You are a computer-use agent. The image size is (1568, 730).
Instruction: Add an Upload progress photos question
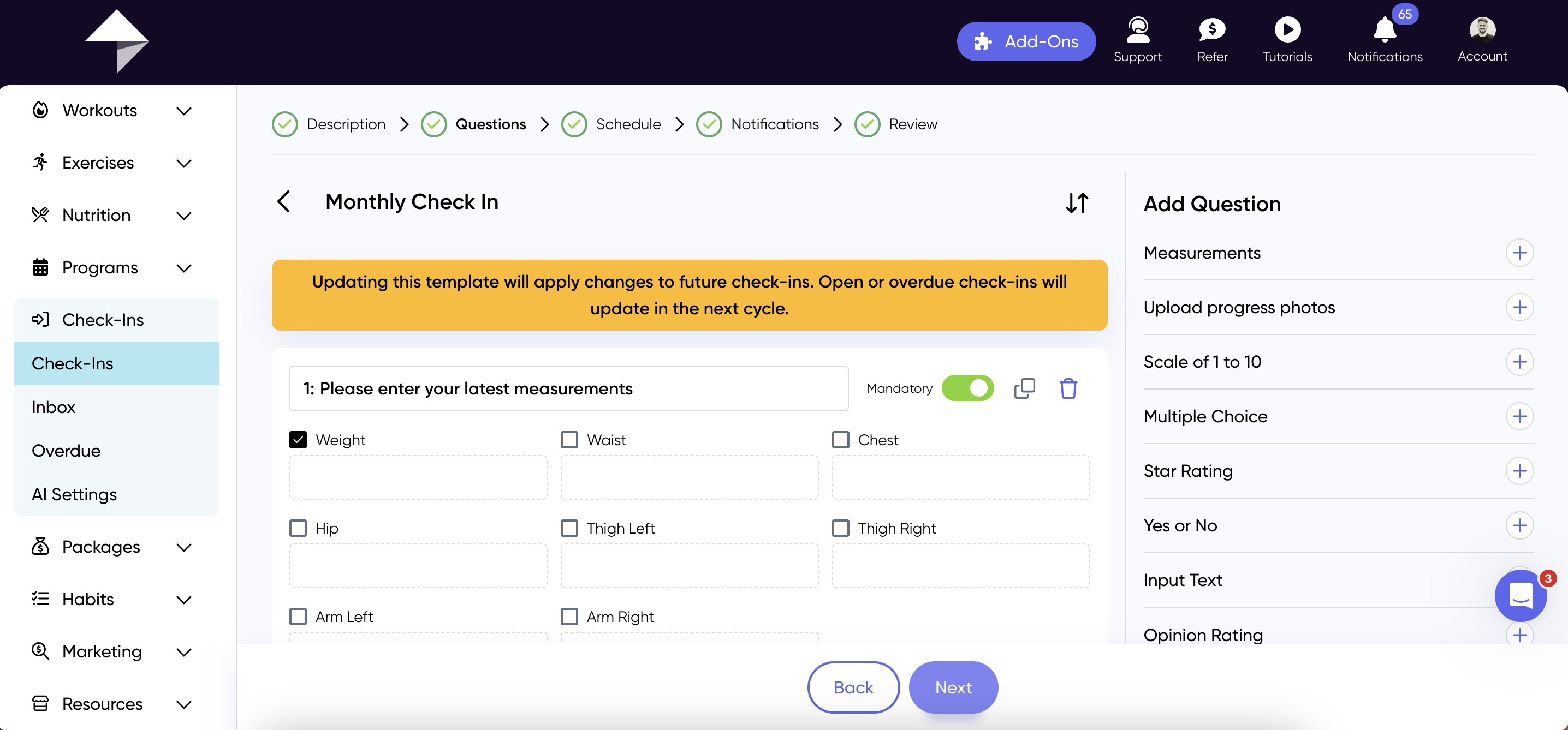click(x=1519, y=307)
